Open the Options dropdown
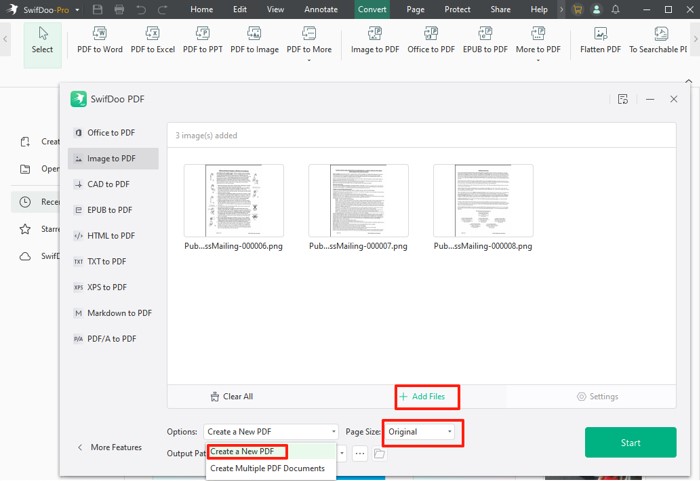 click(271, 431)
